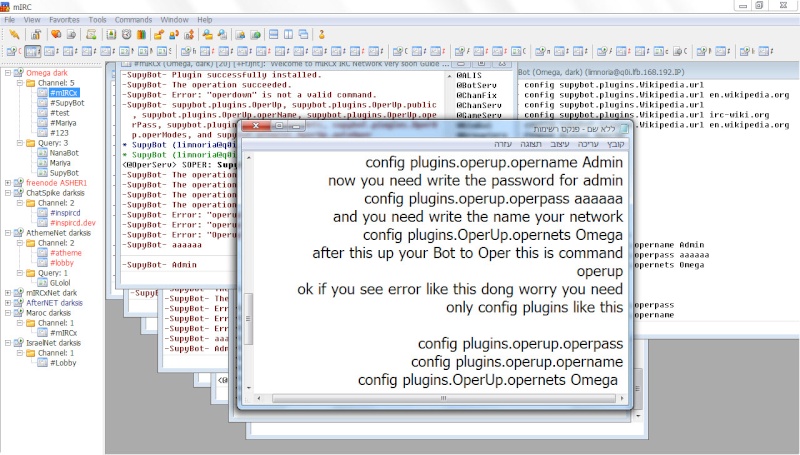Open the URLs List globe icon
Viewport: 800px width, 455px height.
pos(256,35)
